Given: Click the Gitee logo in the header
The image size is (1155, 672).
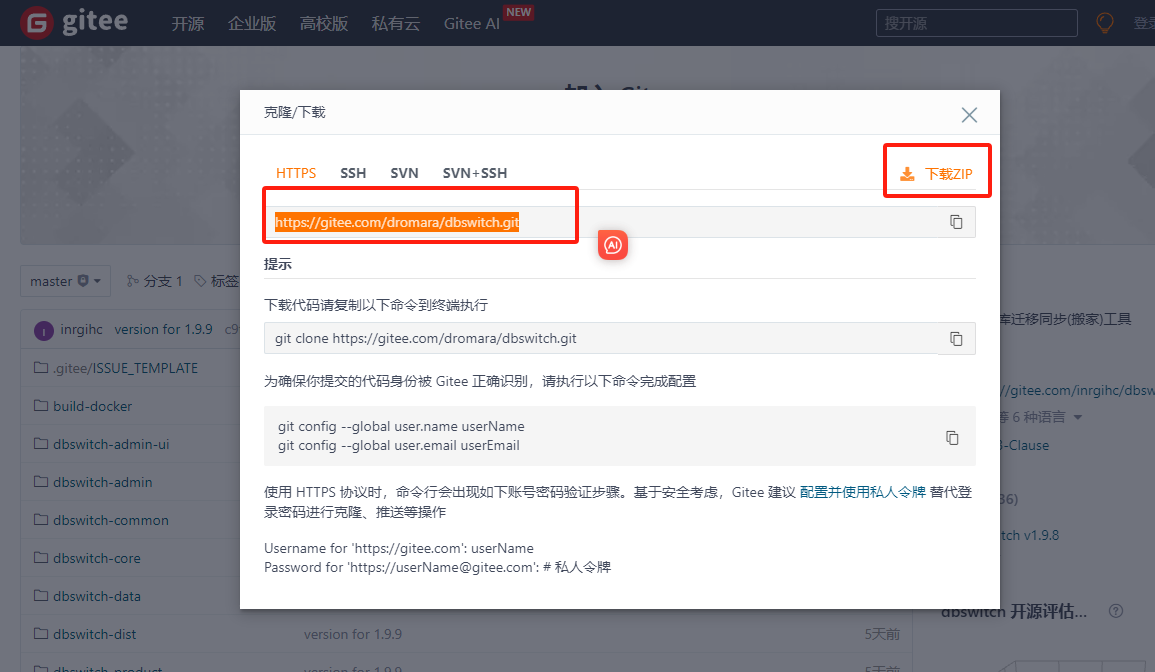Looking at the screenshot, I should tap(74, 22).
